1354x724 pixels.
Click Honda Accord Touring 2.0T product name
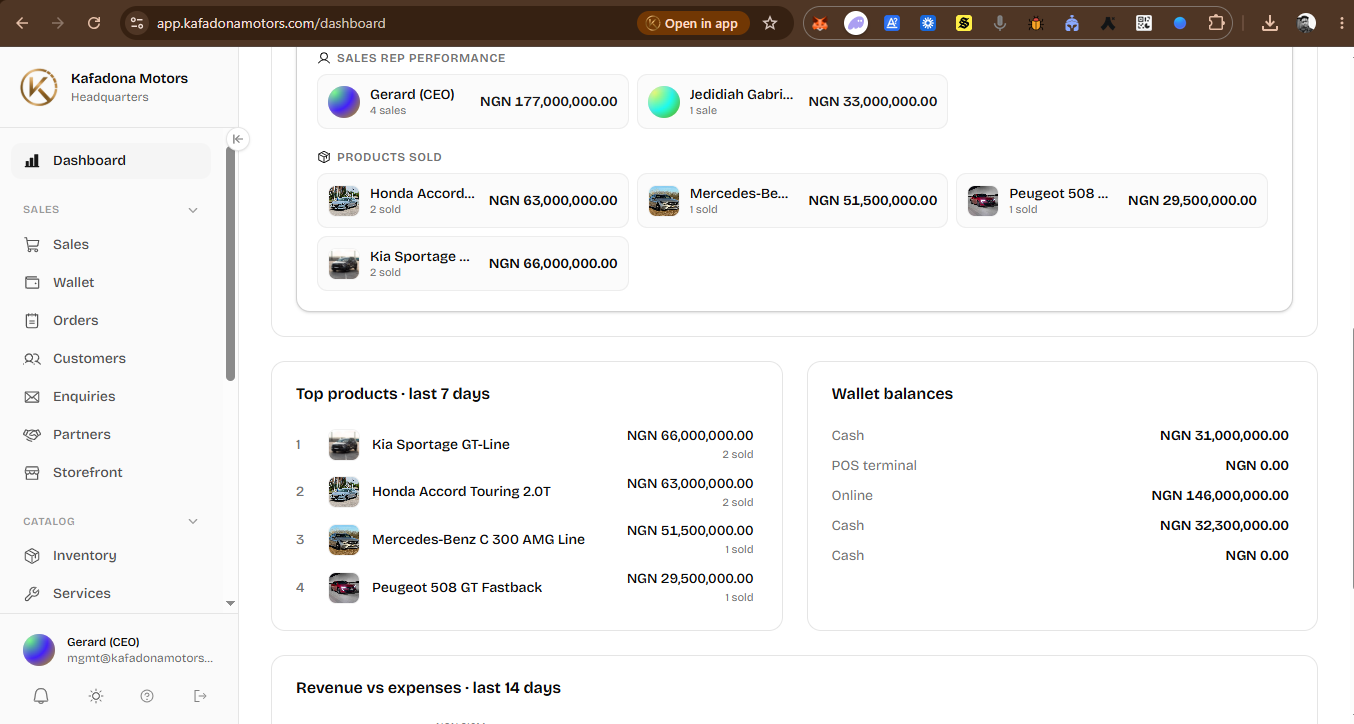pos(461,491)
